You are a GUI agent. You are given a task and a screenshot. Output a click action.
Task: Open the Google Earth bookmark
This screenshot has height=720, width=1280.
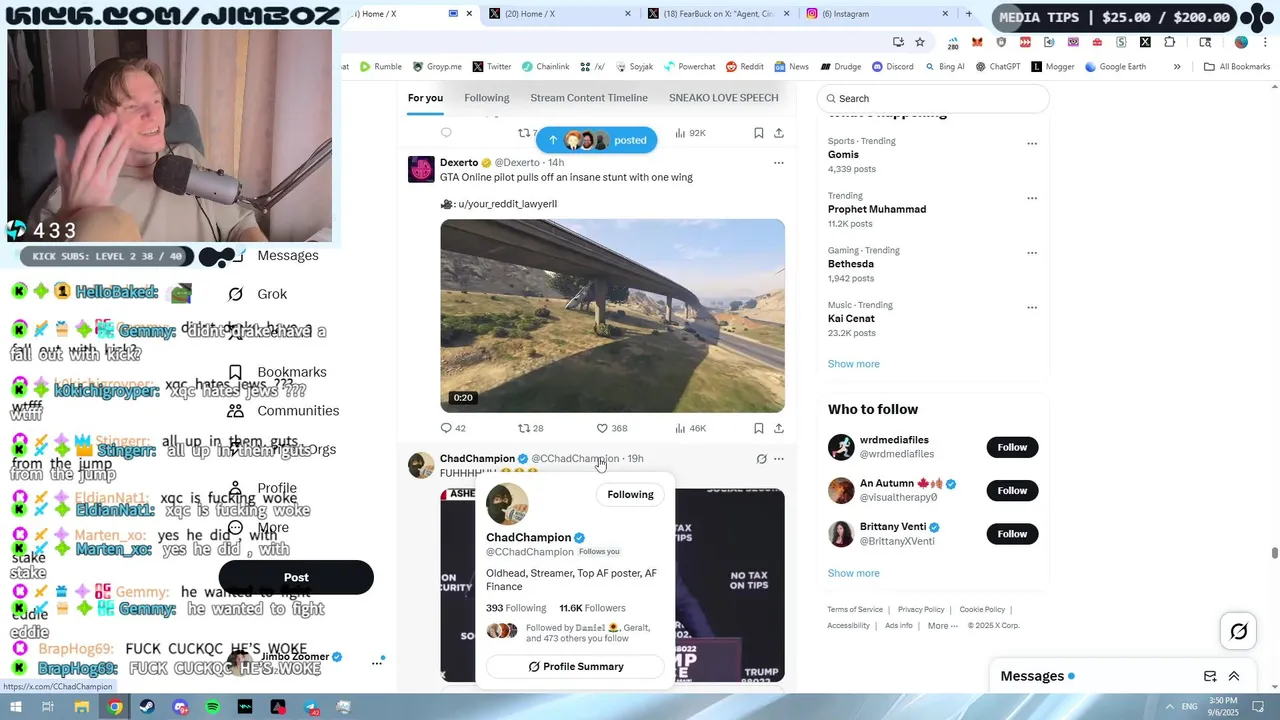pyautogui.click(x=1115, y=67)
